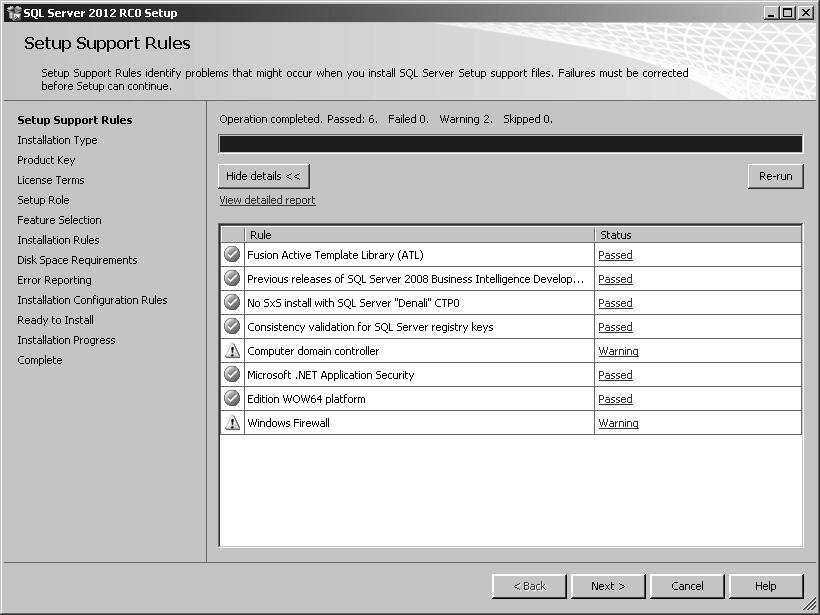The width and height of the screenshot is (820, 615).
Task: Open Passed status link for Fusion ATL rule
Action: [616, 255]
